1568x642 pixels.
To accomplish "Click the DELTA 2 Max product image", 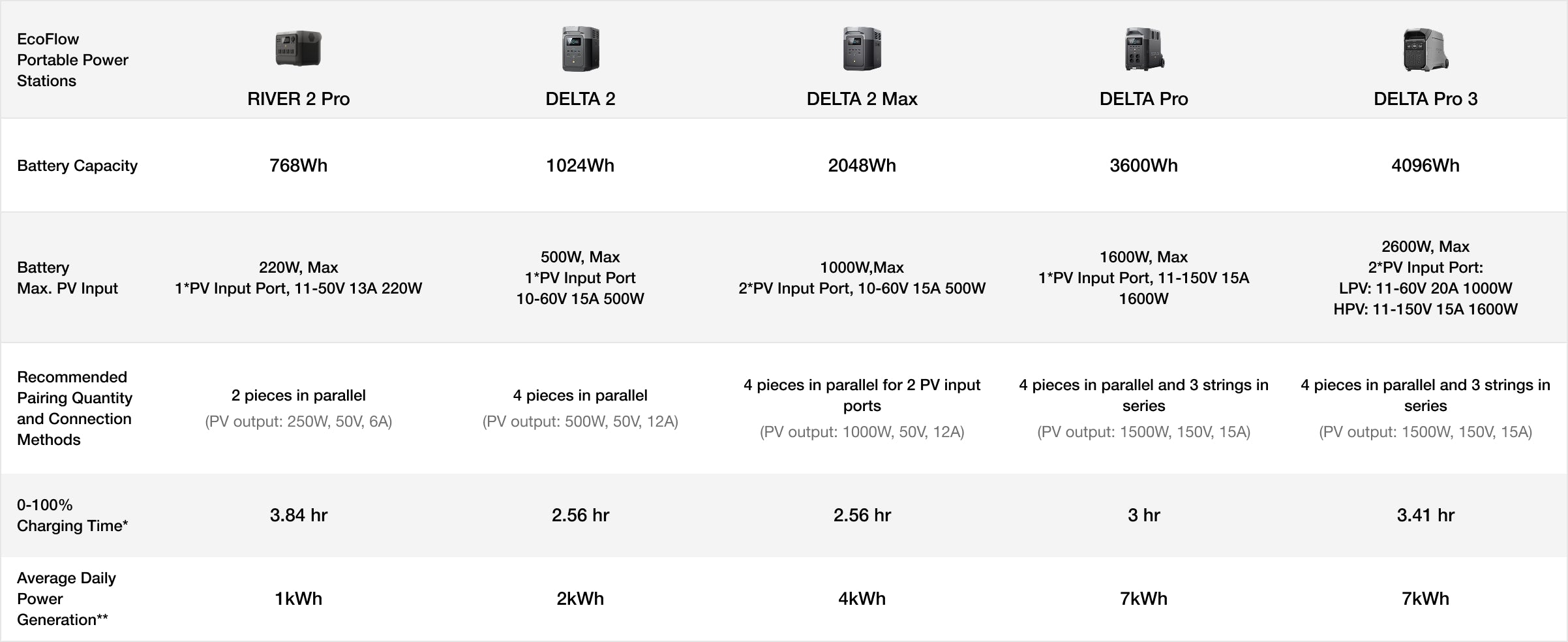I will [862, 49].
